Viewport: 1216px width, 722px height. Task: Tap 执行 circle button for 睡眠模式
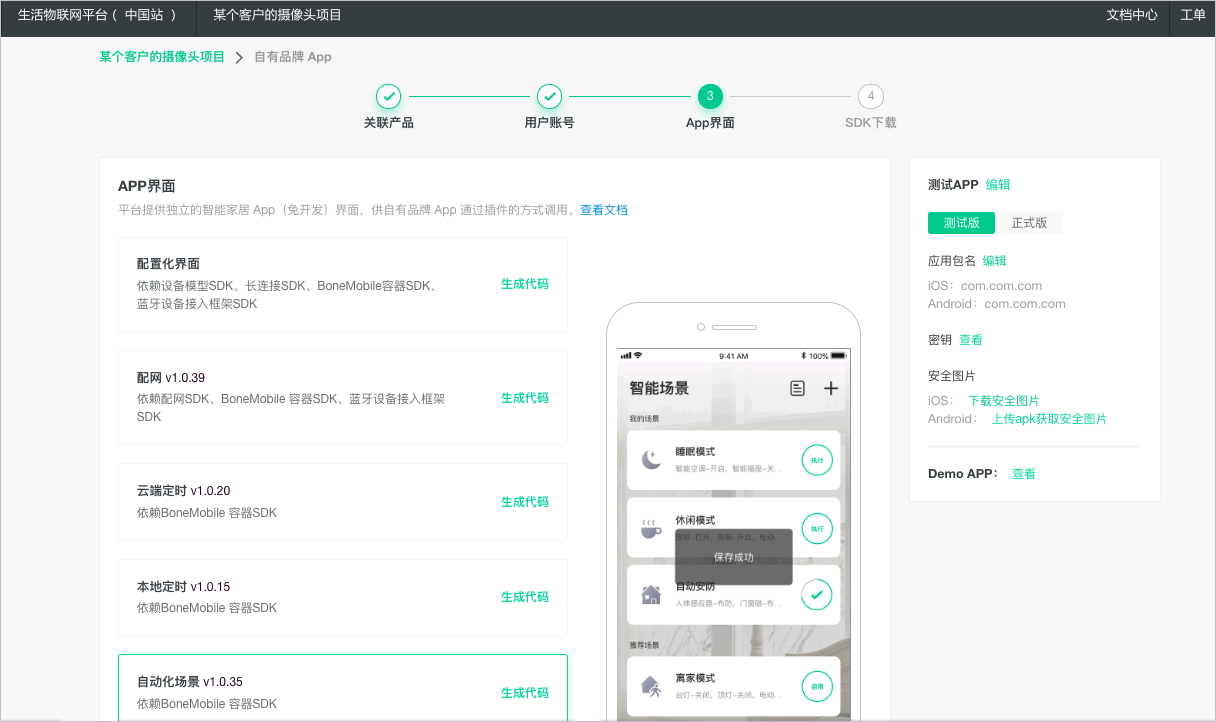817,460
